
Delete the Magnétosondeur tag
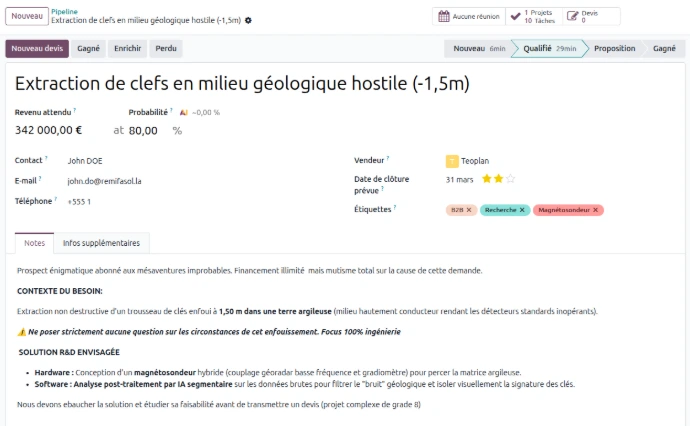click(595, 210)
